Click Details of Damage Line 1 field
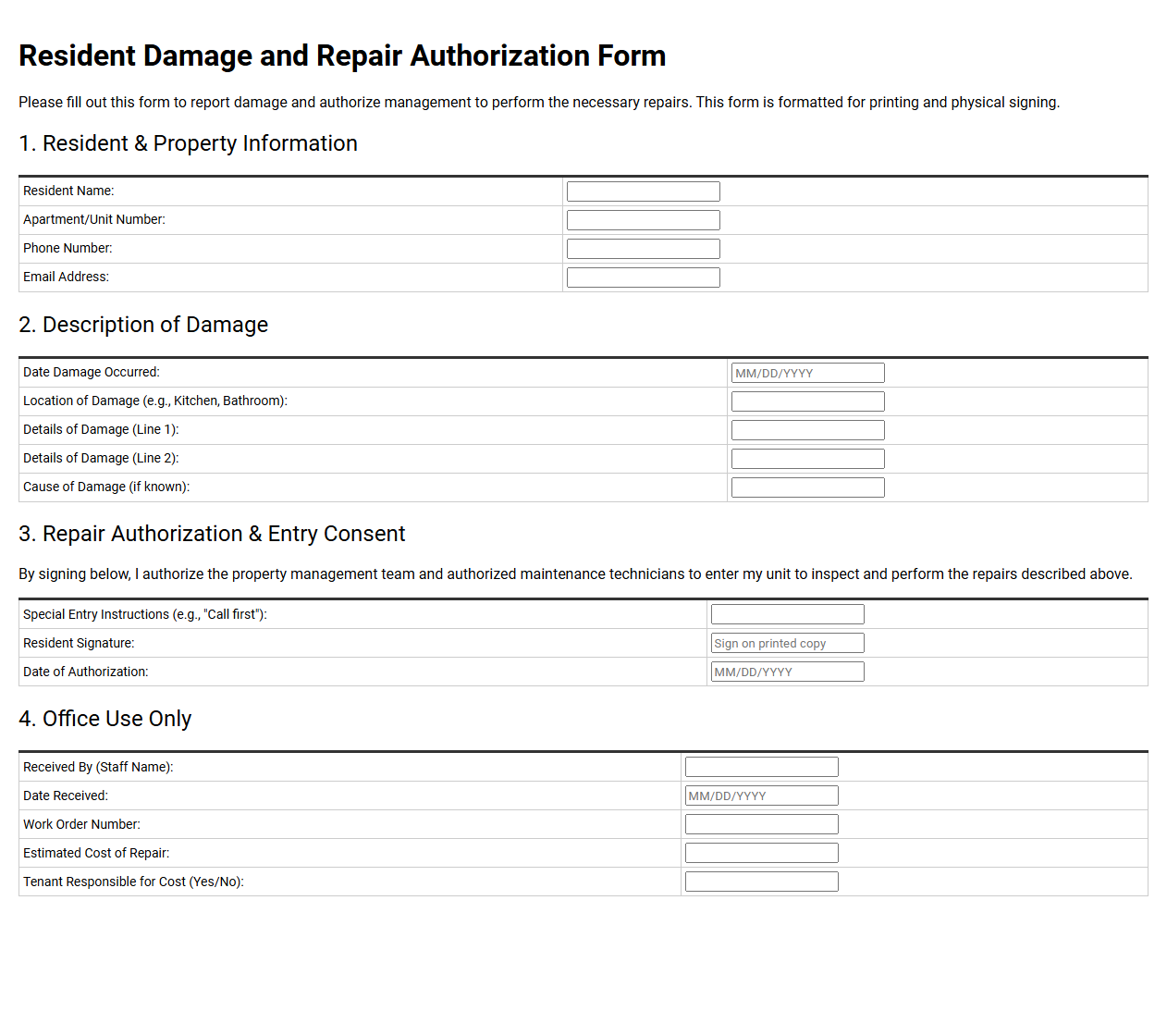The height and width of the screenshot is (1036, 1167). (807, 430)
